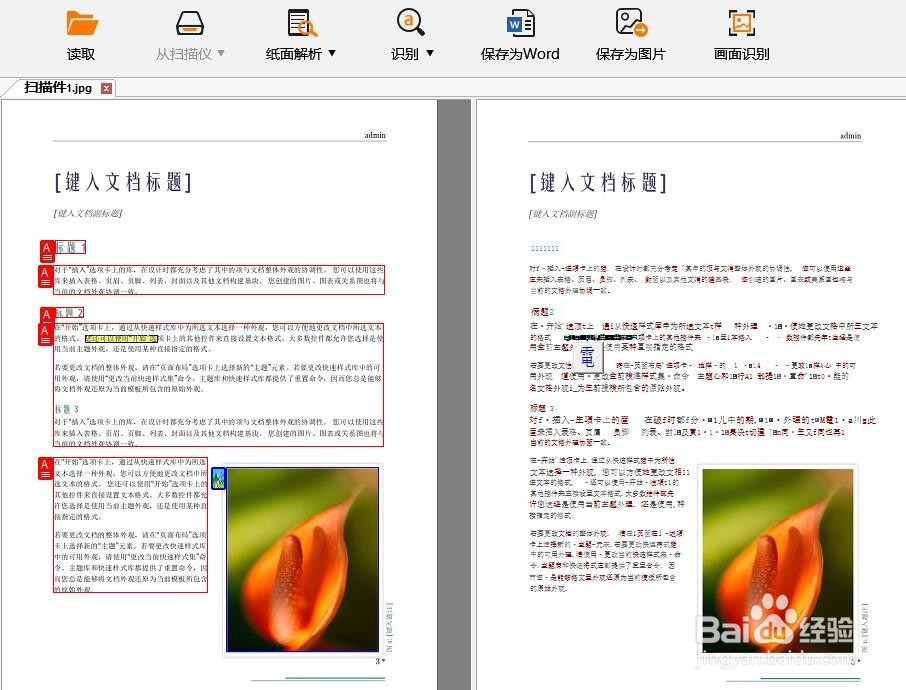The image size is (906, 690).
Task: Expand the 纸面解析 dropdown menu
Action: click(333, 54)
